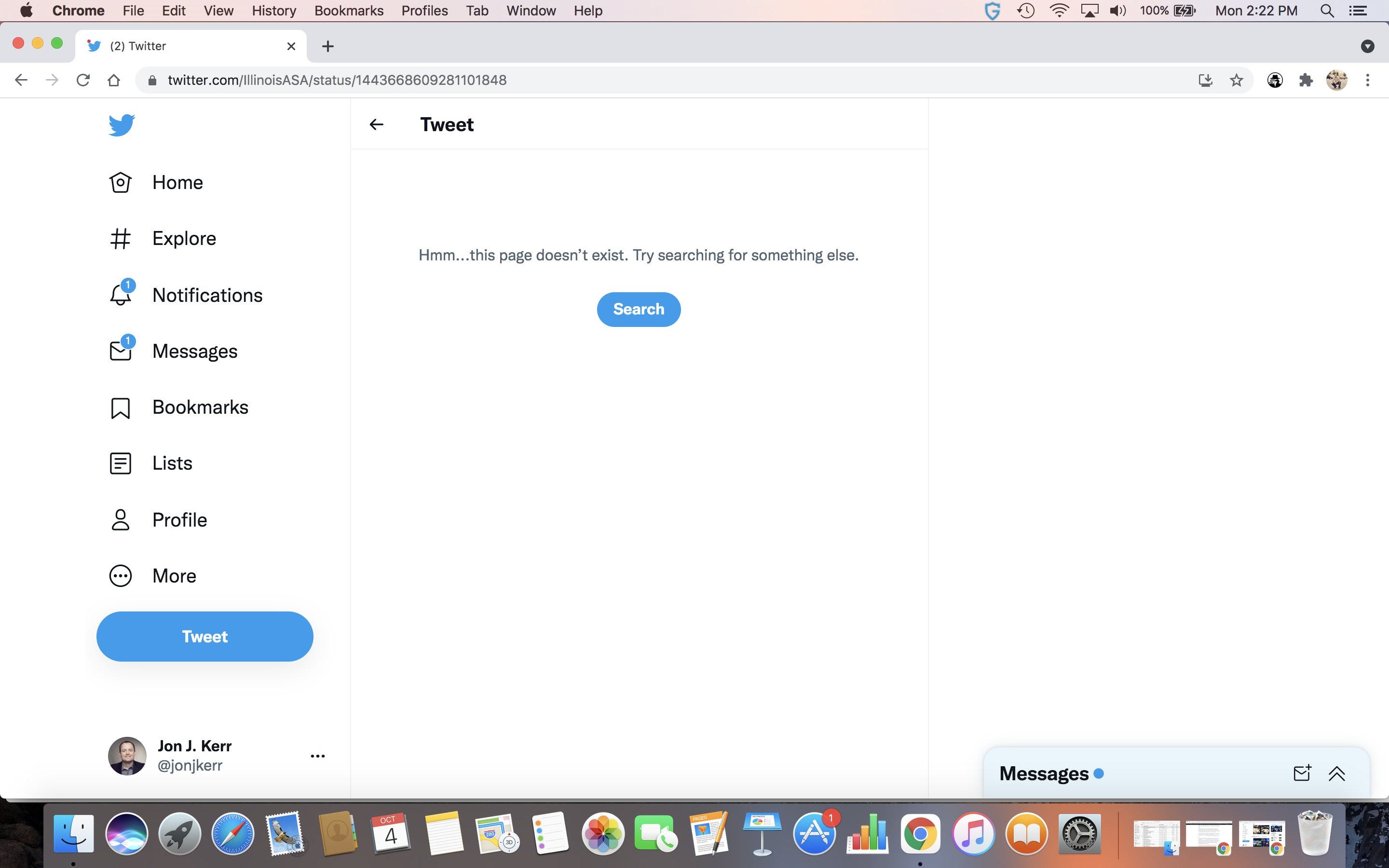Open a new tab with plus button
The height and width of the screenshot is (868, 1389).
point(328,46)
